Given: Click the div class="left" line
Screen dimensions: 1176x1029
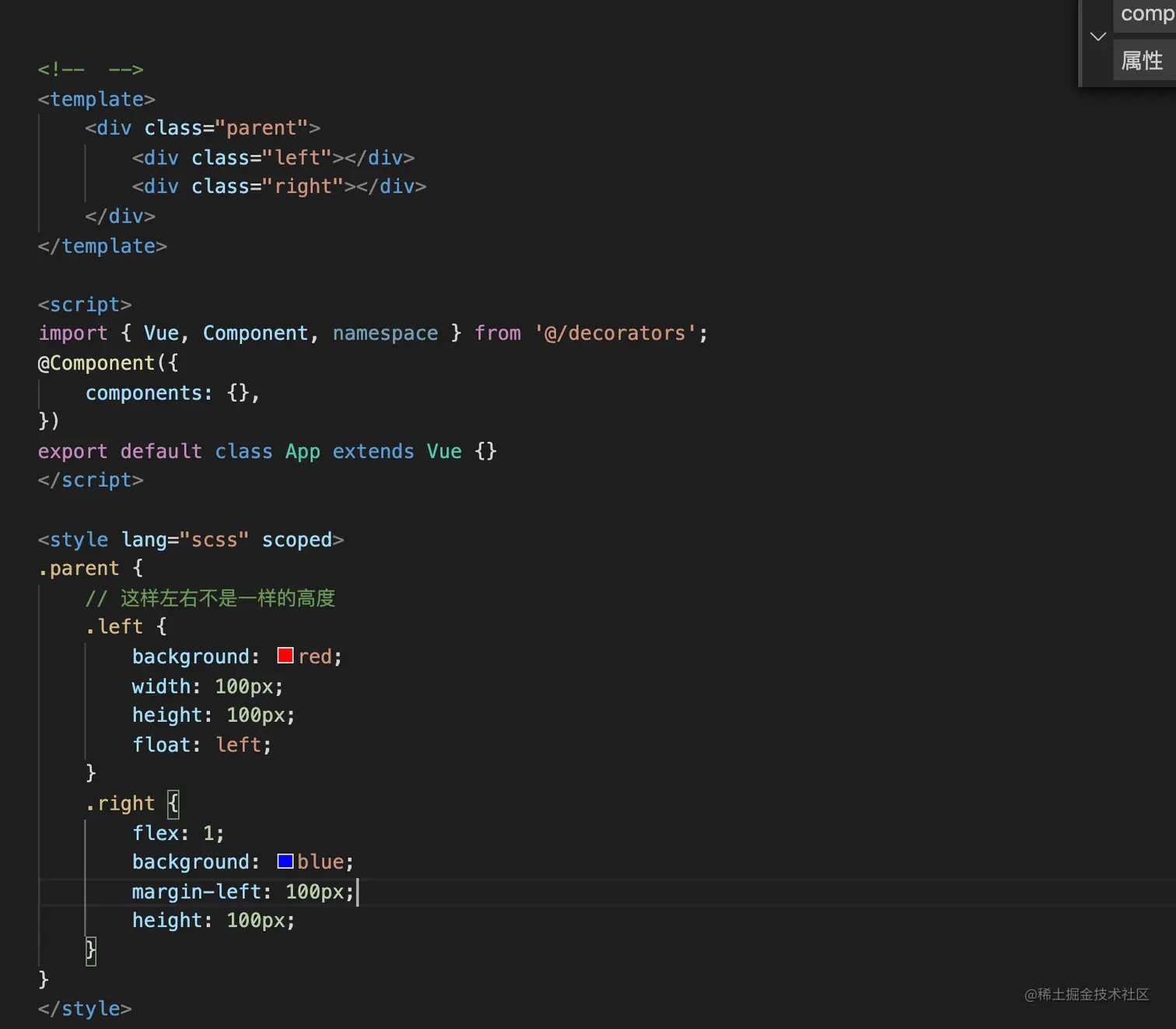Looking at the screenshot, I should (273, 157).
